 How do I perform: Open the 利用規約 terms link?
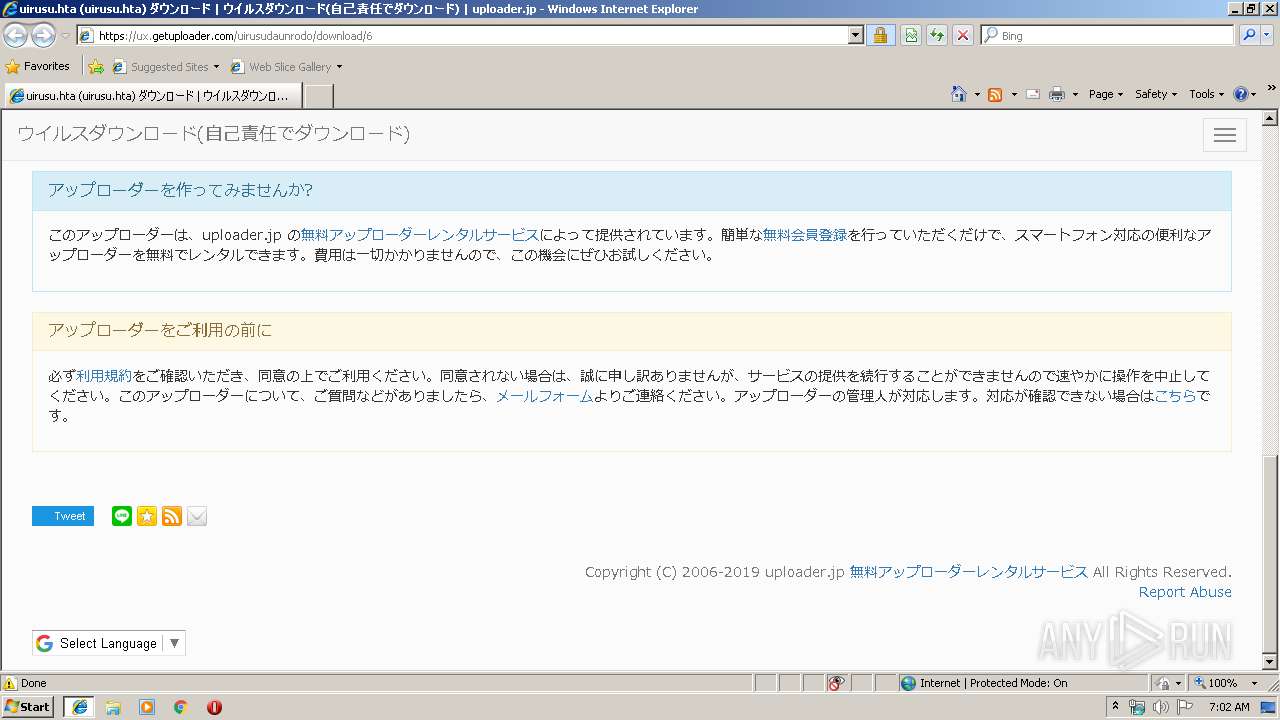pos(104,377)
